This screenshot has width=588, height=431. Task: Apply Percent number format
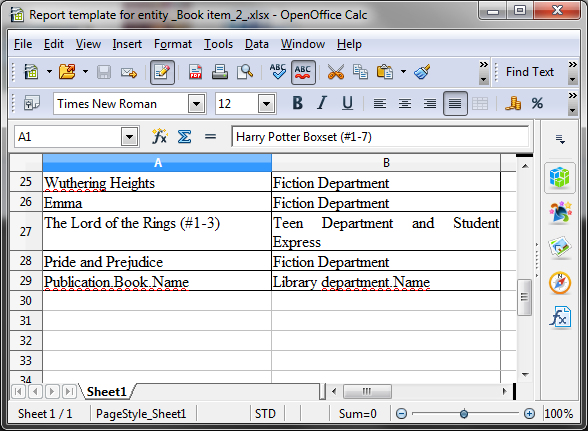(537, 103)
